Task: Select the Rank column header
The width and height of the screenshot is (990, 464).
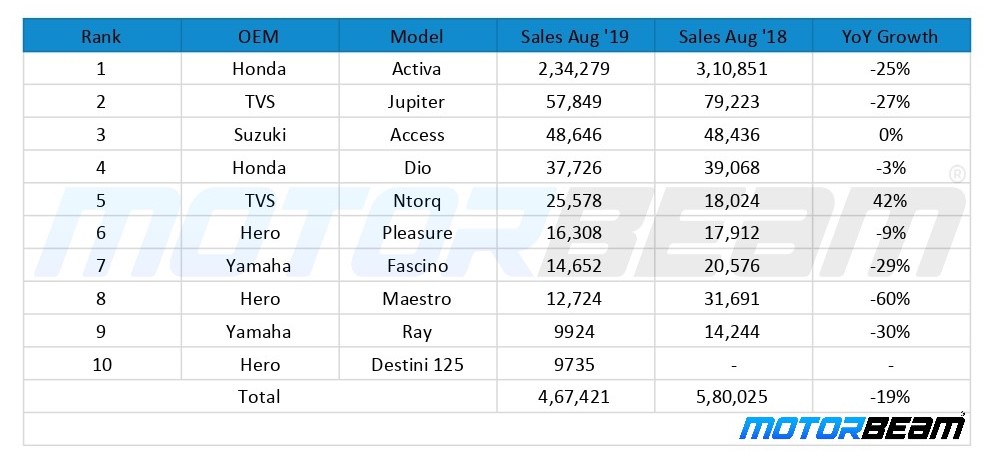Action: pyautogui.click(x=102, y=37)
